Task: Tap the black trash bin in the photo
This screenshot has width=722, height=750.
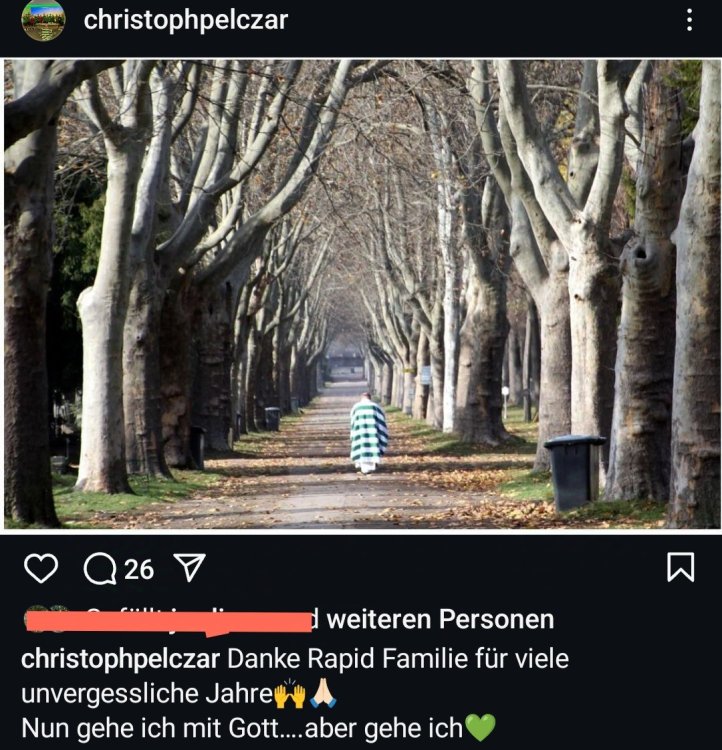Action: pyautogui.click(x=574, y=473)
